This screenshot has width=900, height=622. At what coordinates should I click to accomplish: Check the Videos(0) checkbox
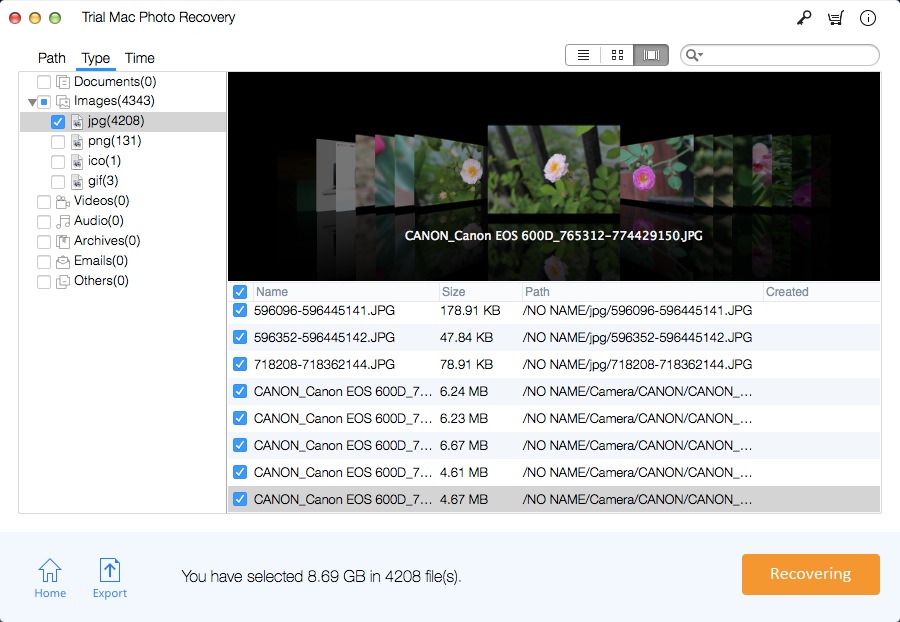tap(44, 201)
